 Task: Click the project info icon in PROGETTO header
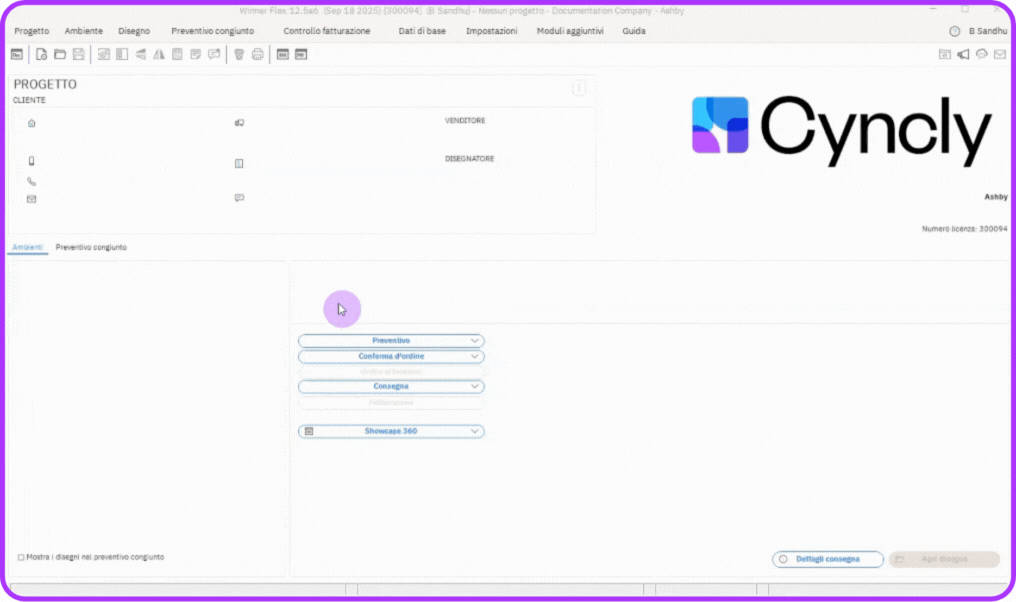tap(579, 88)
